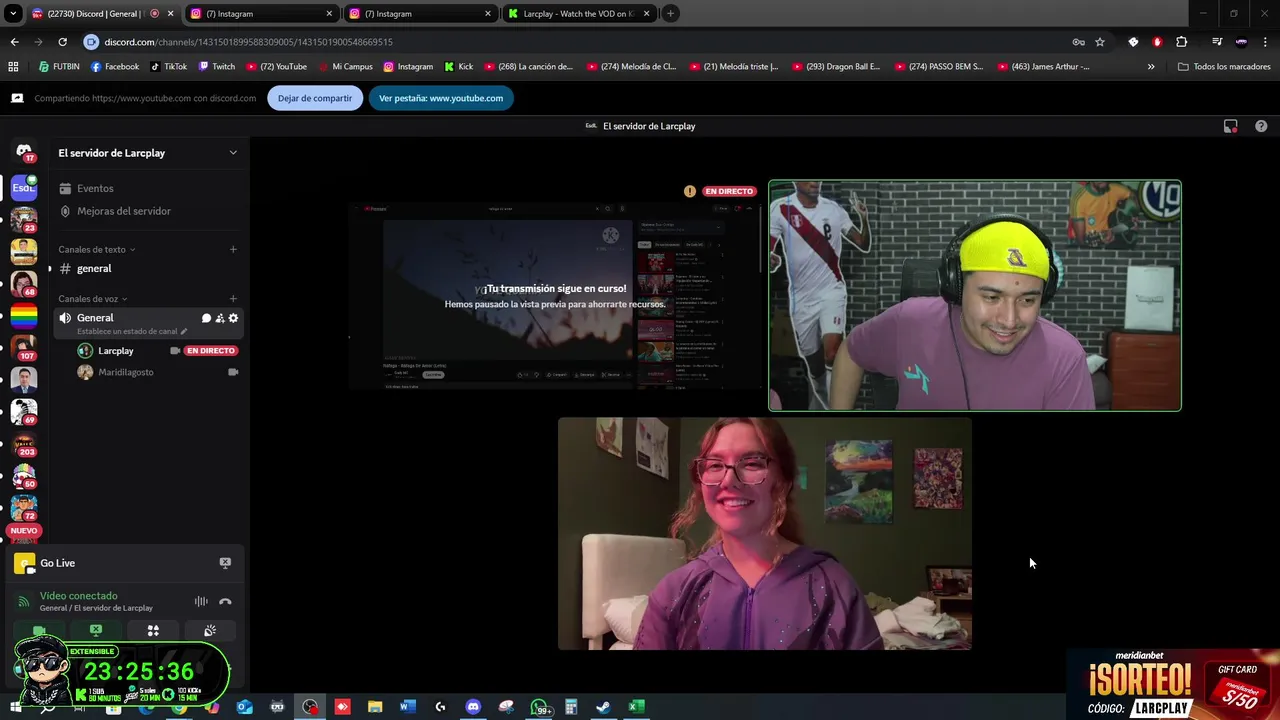Open Discord inbox icon in title bar
This screenshot has width=1280, height=720.
pos(1231,126)
